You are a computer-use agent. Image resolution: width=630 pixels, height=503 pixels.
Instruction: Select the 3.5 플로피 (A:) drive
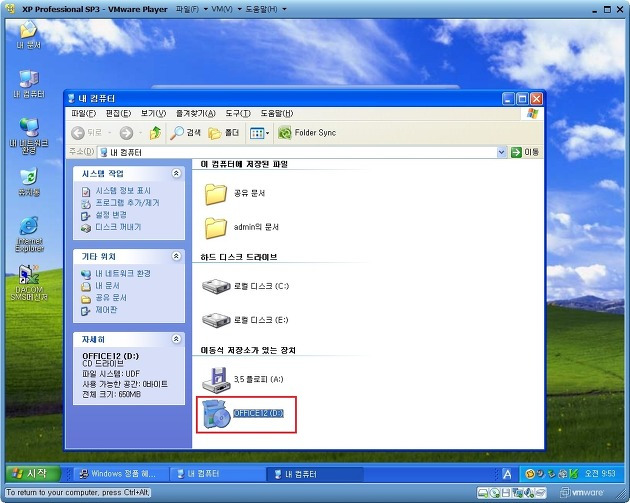point(242,379)
